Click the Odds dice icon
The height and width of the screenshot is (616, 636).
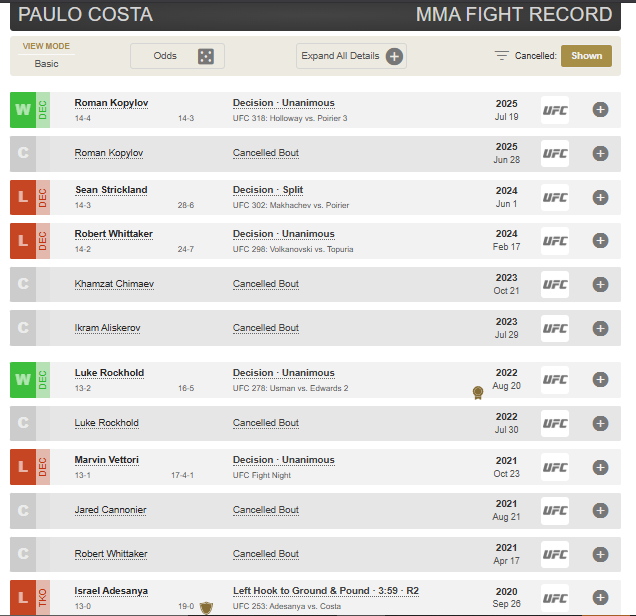[x=206, y=56]
